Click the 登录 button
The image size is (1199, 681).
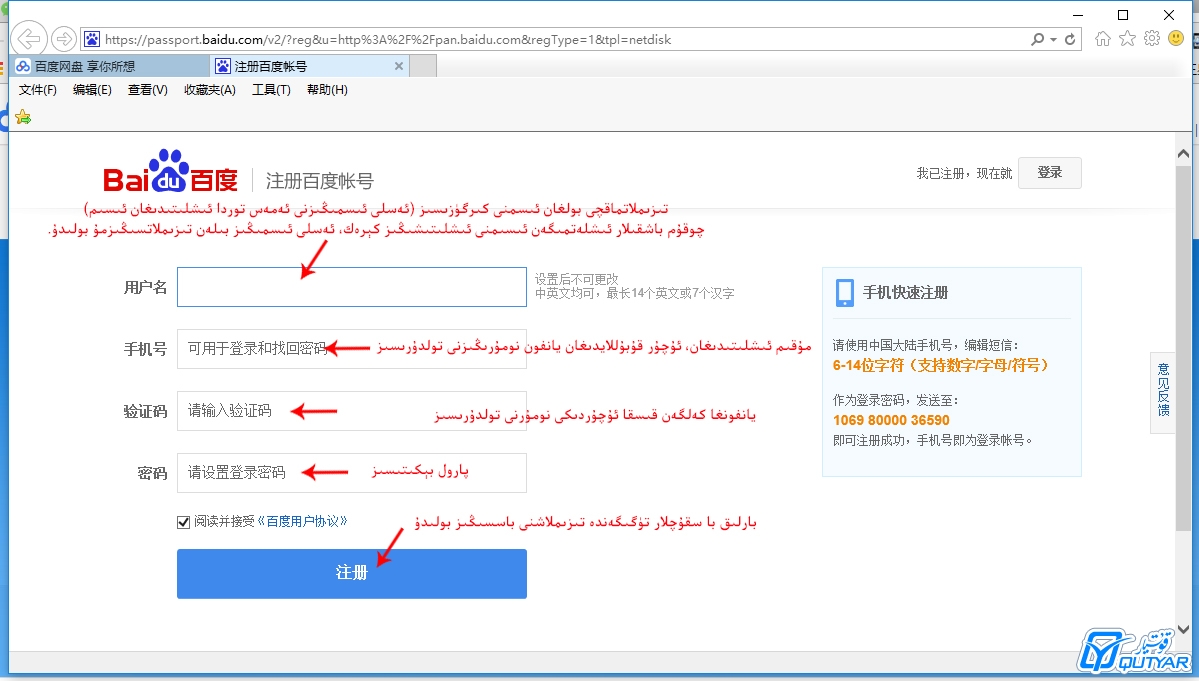tap(1049, 173)
